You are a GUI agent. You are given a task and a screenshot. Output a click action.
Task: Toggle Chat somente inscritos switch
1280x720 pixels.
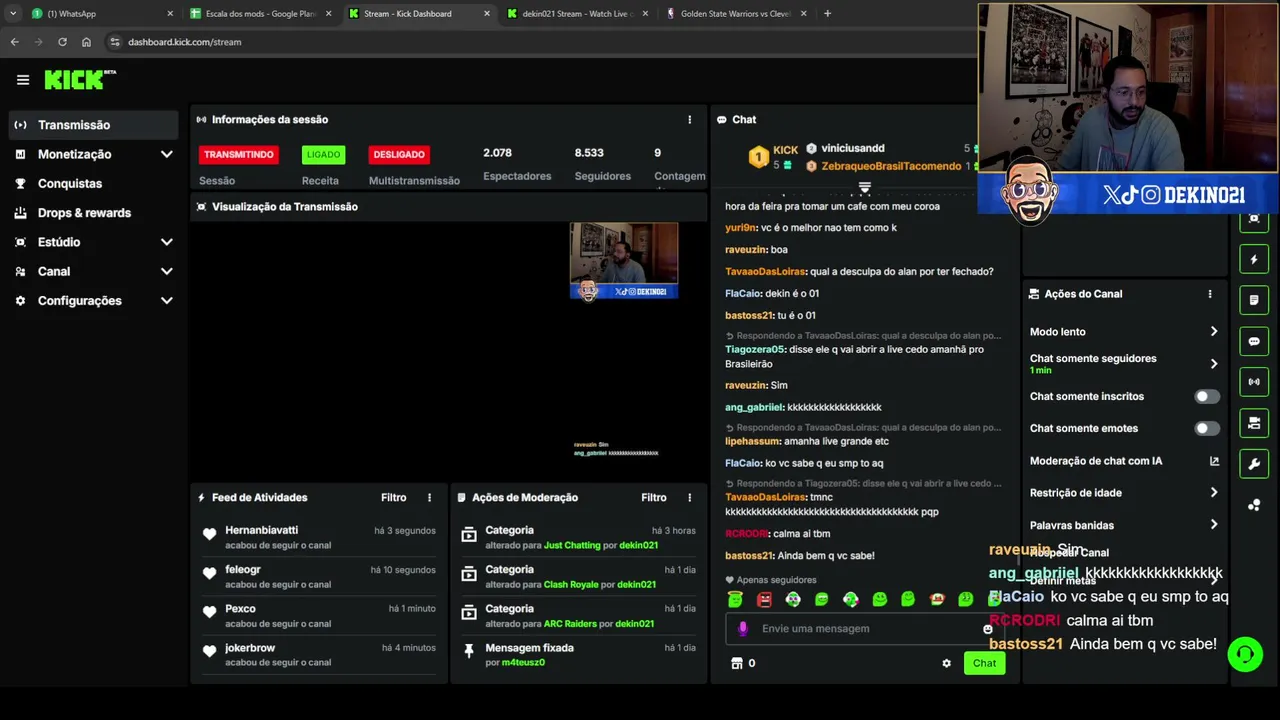point(1207,396)
